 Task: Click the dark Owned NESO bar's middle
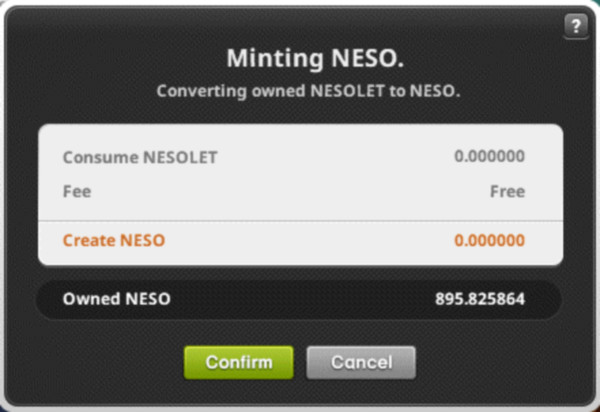(300, 298)
